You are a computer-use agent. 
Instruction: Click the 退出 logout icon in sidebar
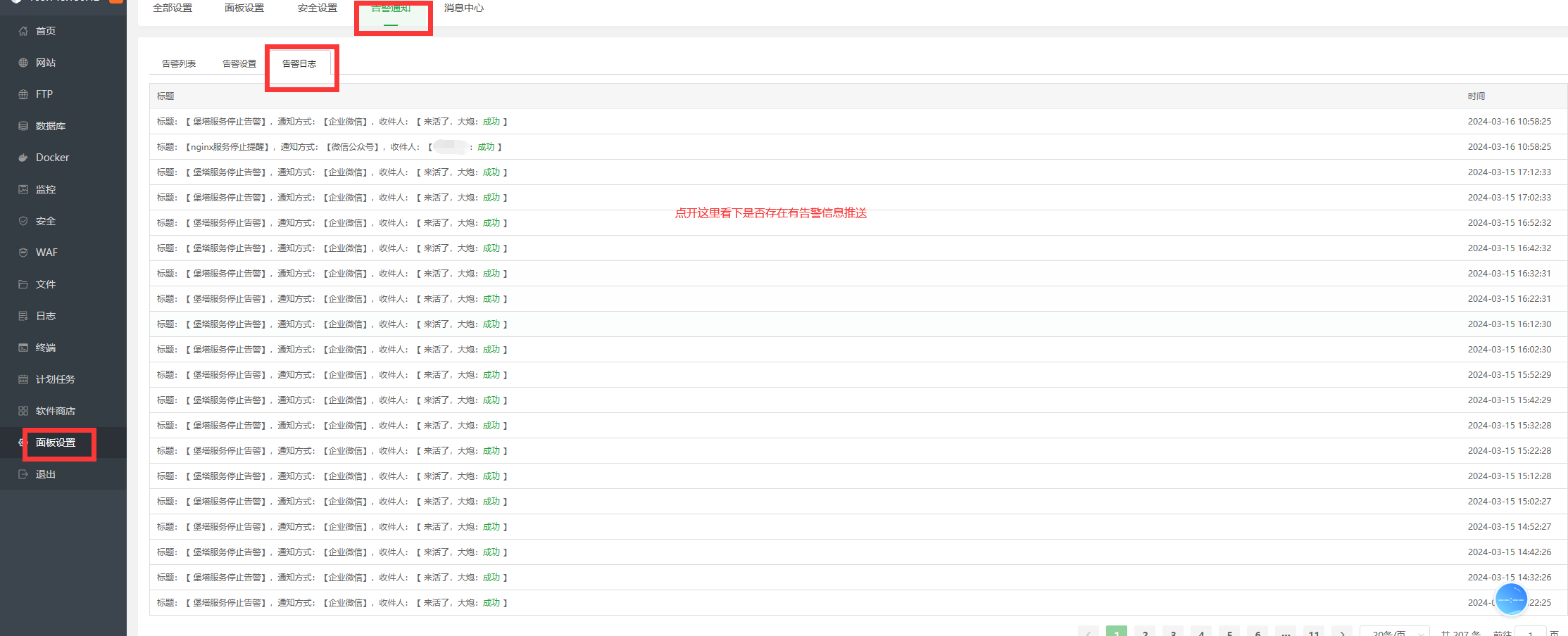point(23,474)
